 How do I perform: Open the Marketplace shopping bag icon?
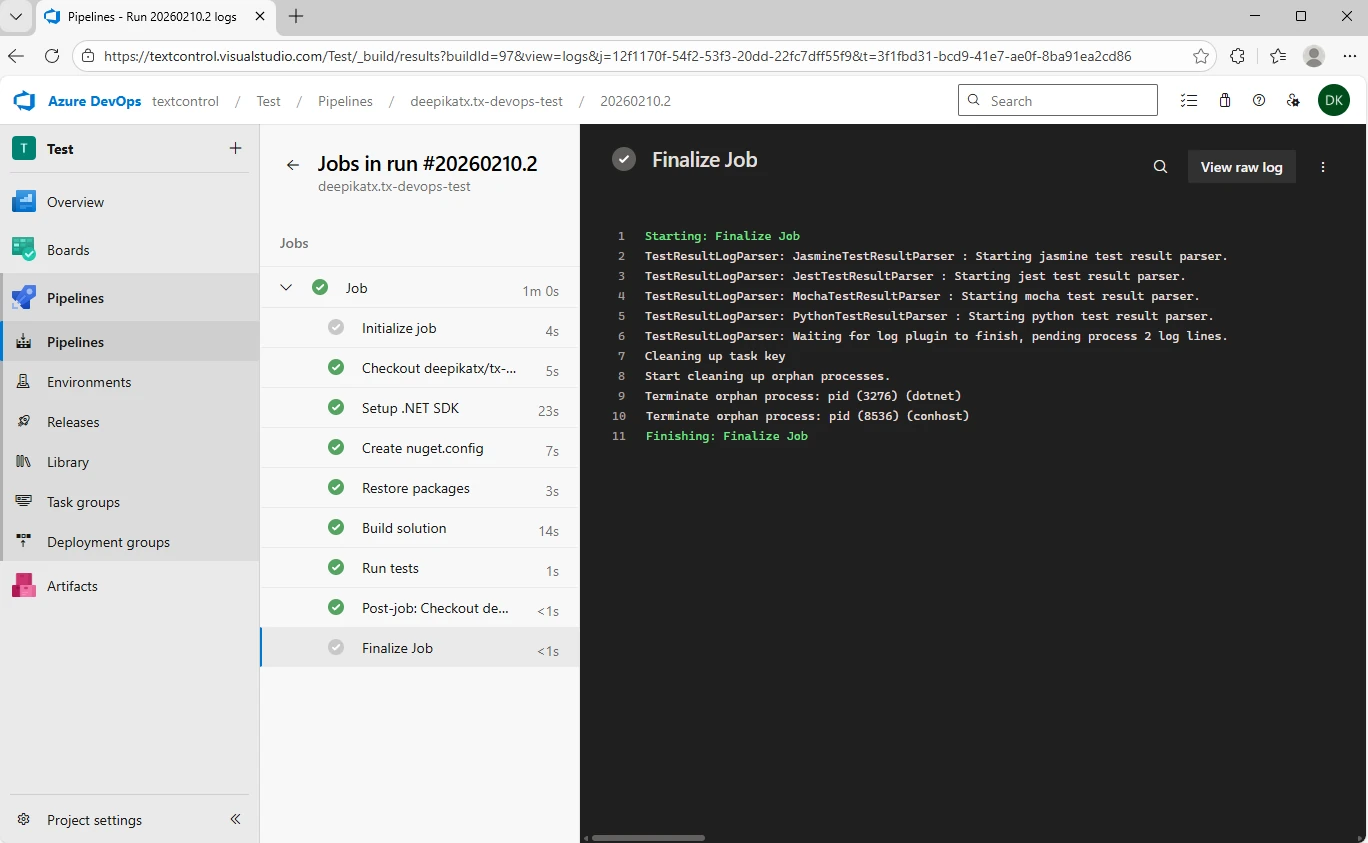click(x=1225, y=100)
